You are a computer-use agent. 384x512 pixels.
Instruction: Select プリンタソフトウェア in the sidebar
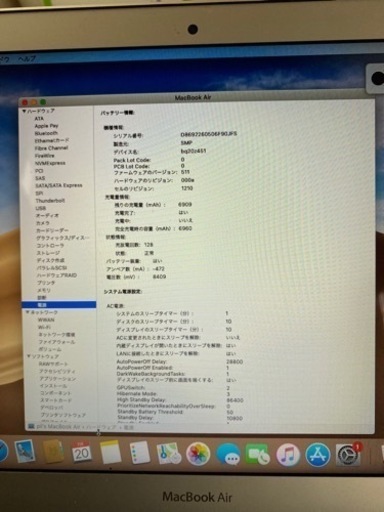[63, 415]
